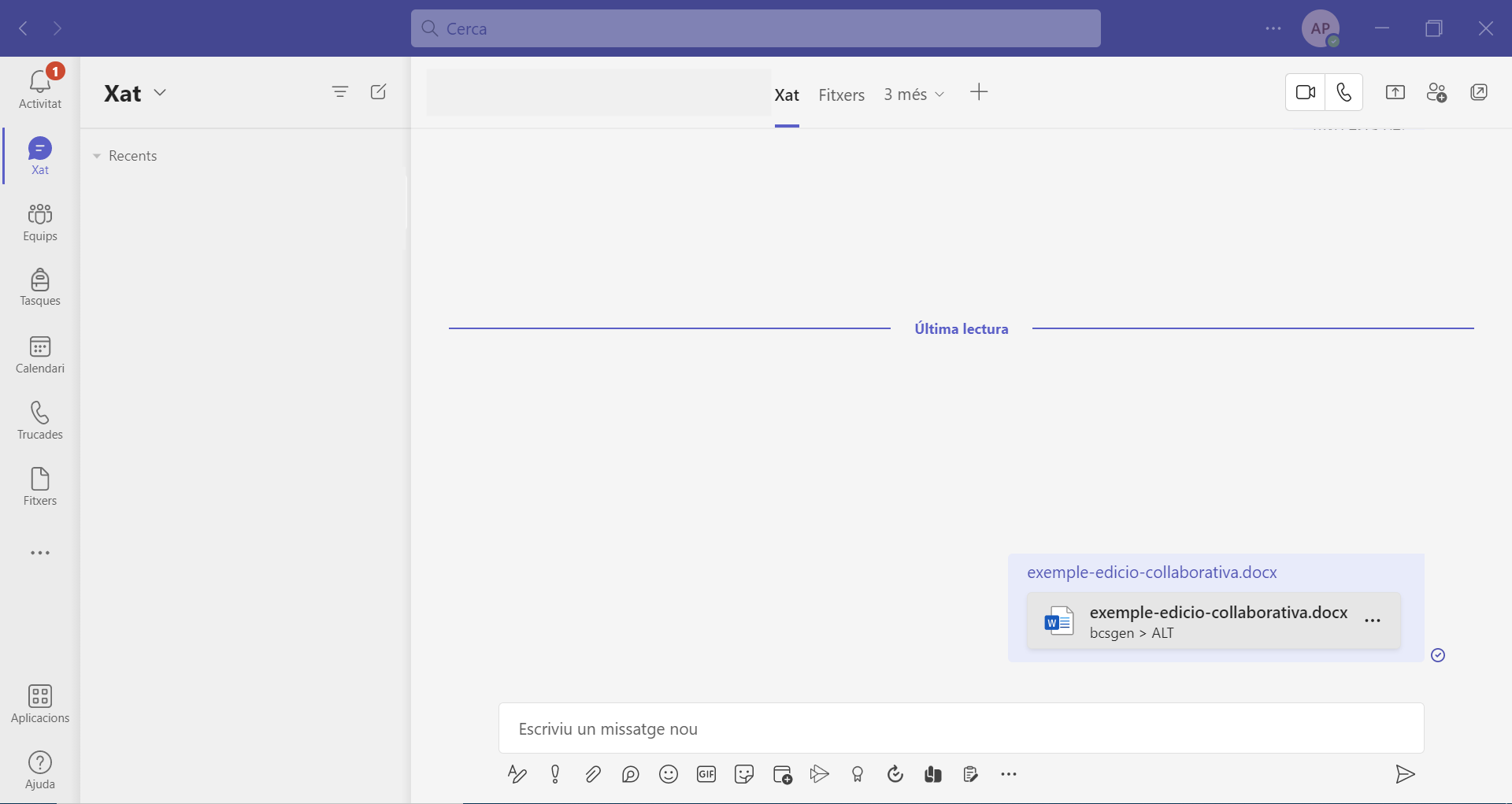
Task: Expand the Xat title dropdown
Action: [x=160, y=93]
